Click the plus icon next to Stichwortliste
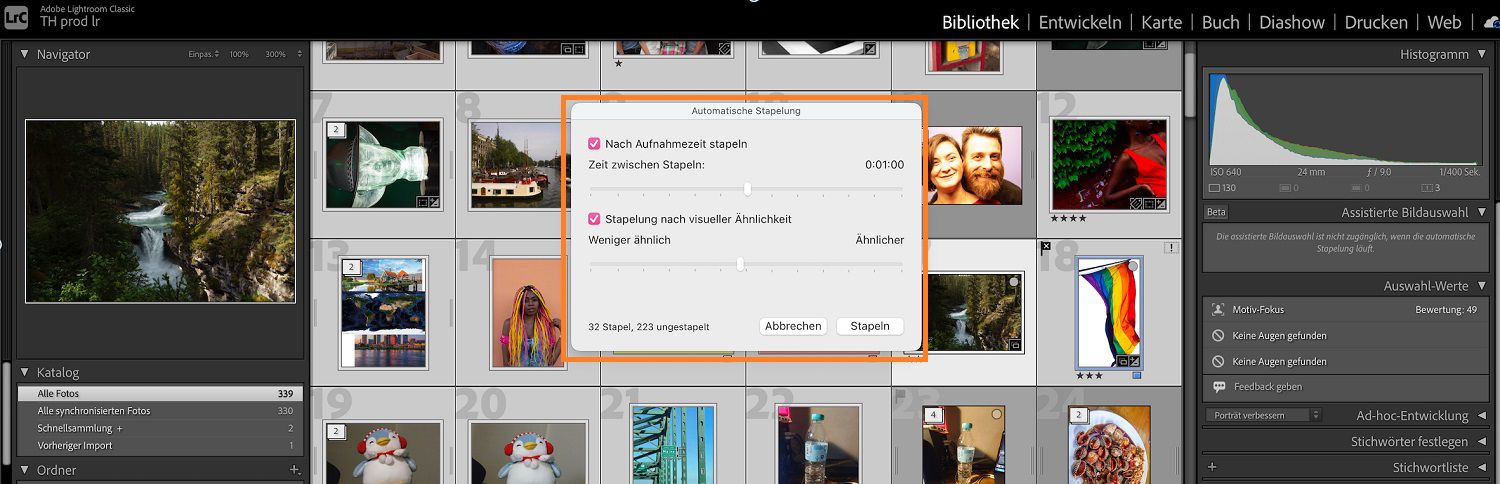The image size is (1500, 484). coord(1212,467)
